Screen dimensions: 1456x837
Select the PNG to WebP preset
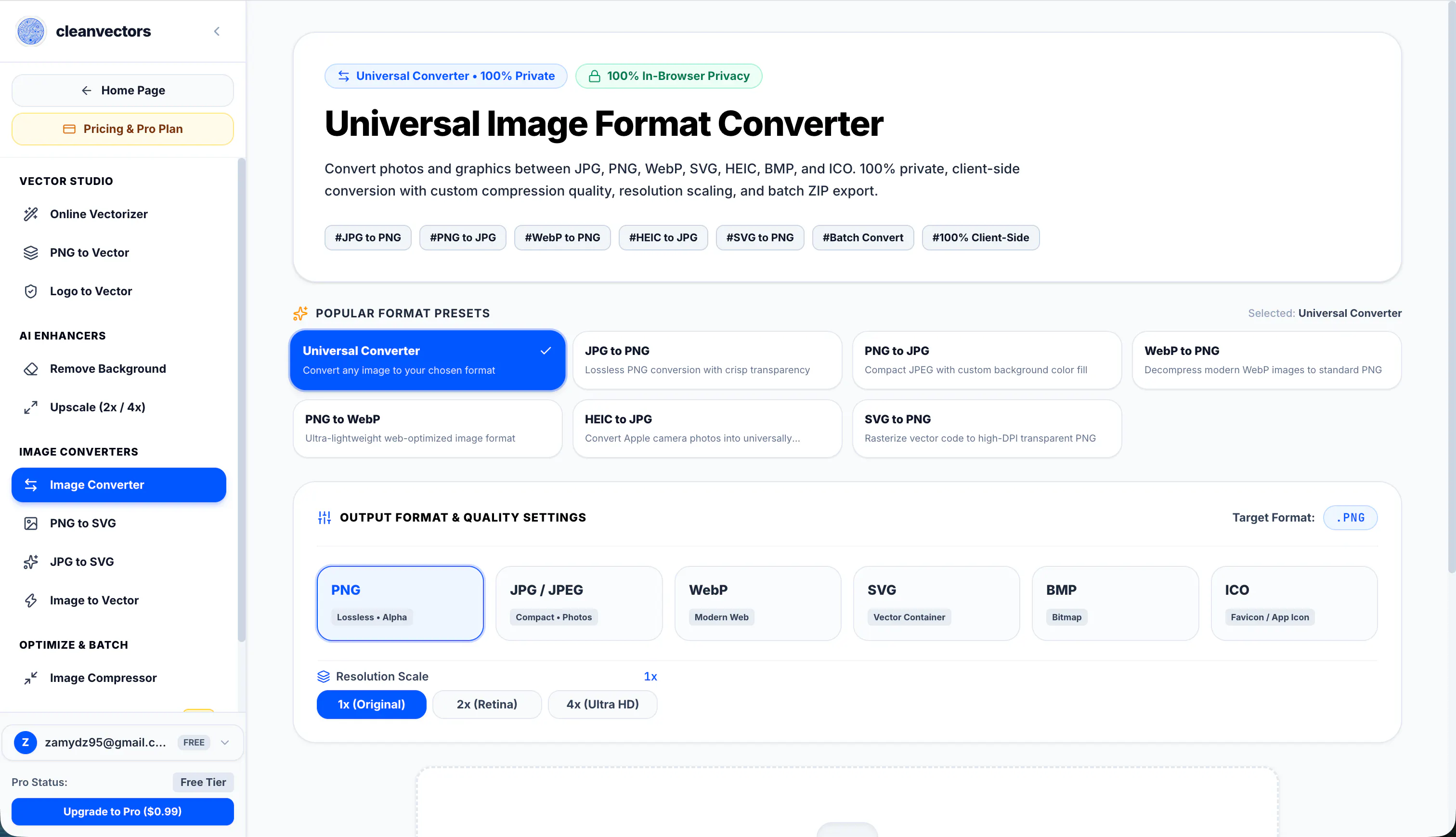428,428
